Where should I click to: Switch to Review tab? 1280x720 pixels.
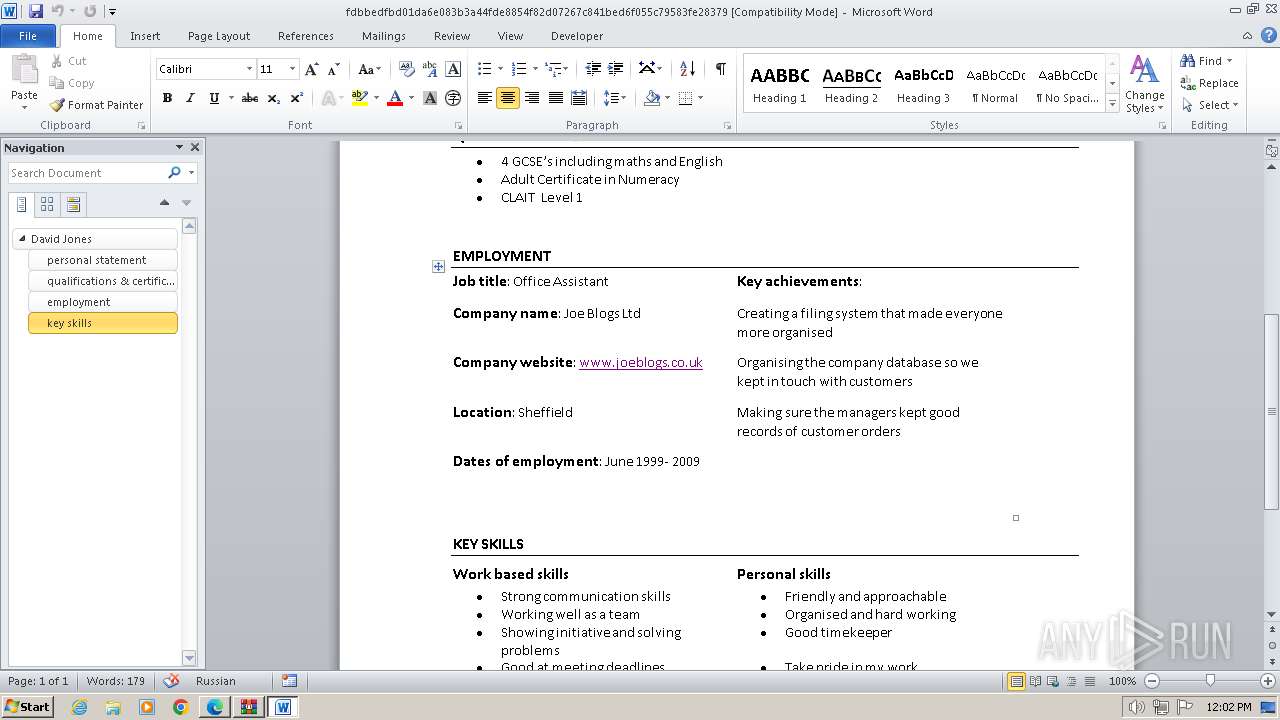tap(452, 36)
